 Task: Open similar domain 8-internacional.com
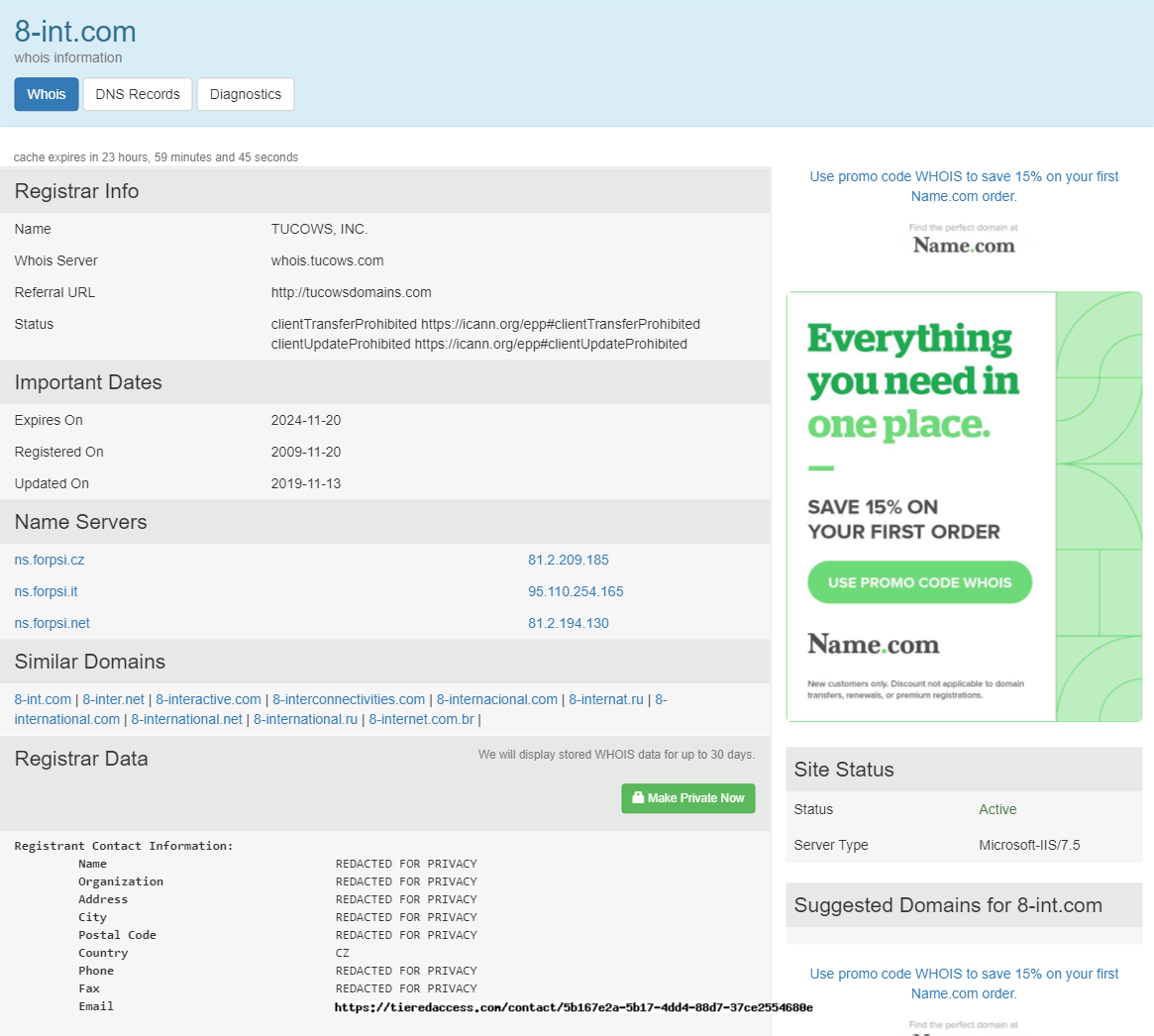click(497, 699)
